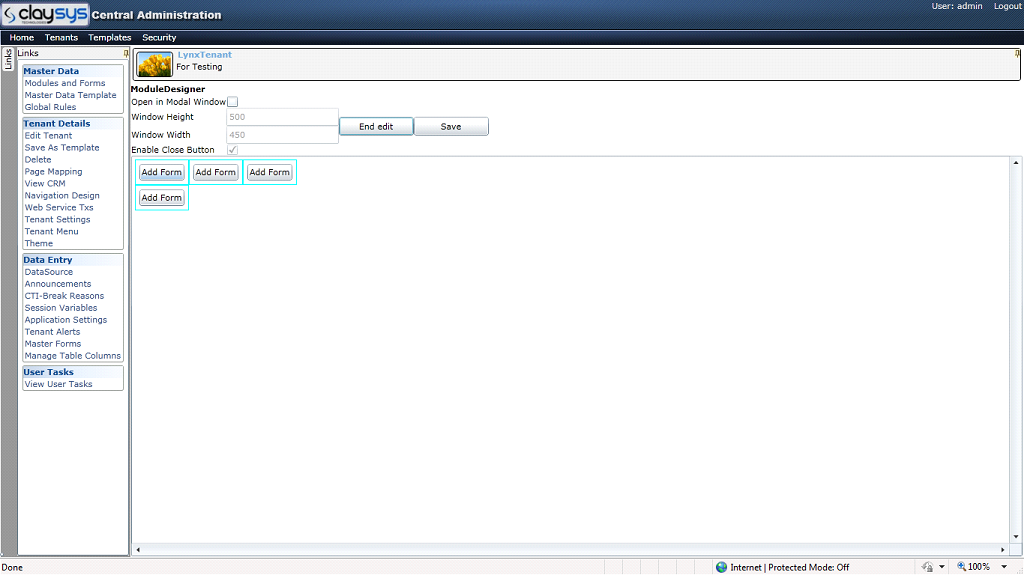This screenshot has height=575, width=1024.
Task: Open the Tenants menu
Action: (x=61, y=37)
